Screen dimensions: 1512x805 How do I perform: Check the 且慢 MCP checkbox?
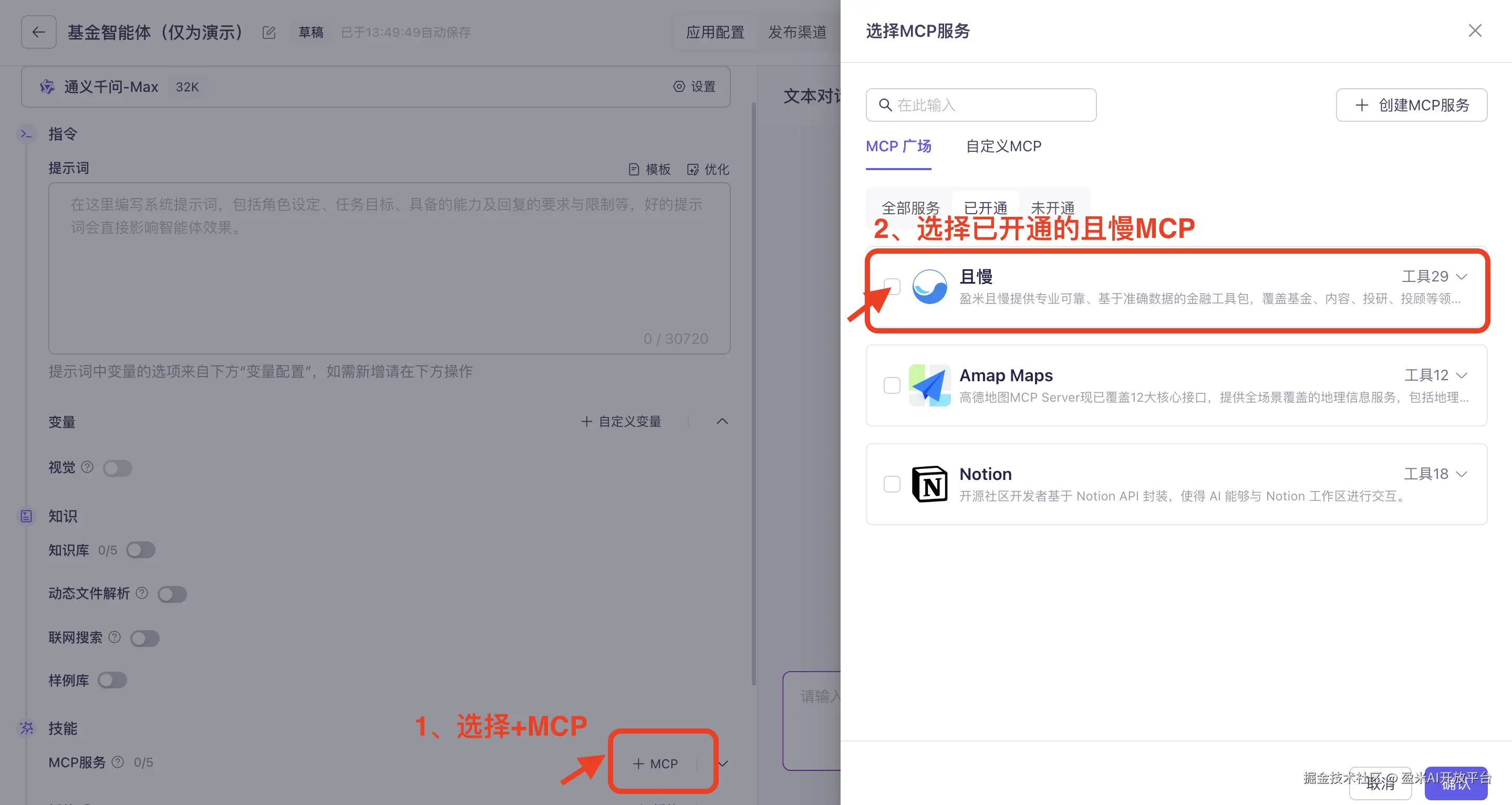pos(892,287)
